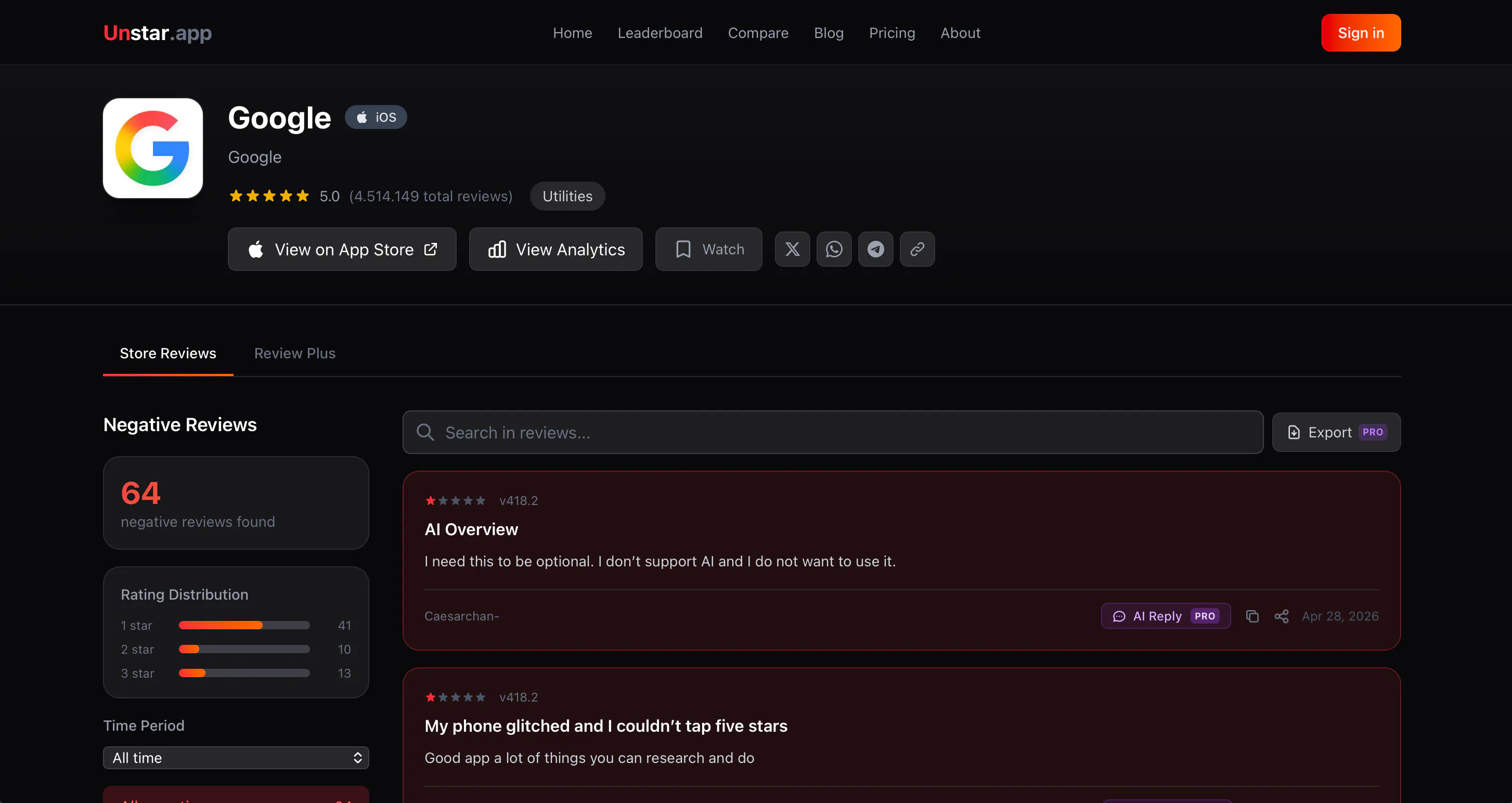
Task: Click the AI Overview review title
Action: tap(471, 529)
